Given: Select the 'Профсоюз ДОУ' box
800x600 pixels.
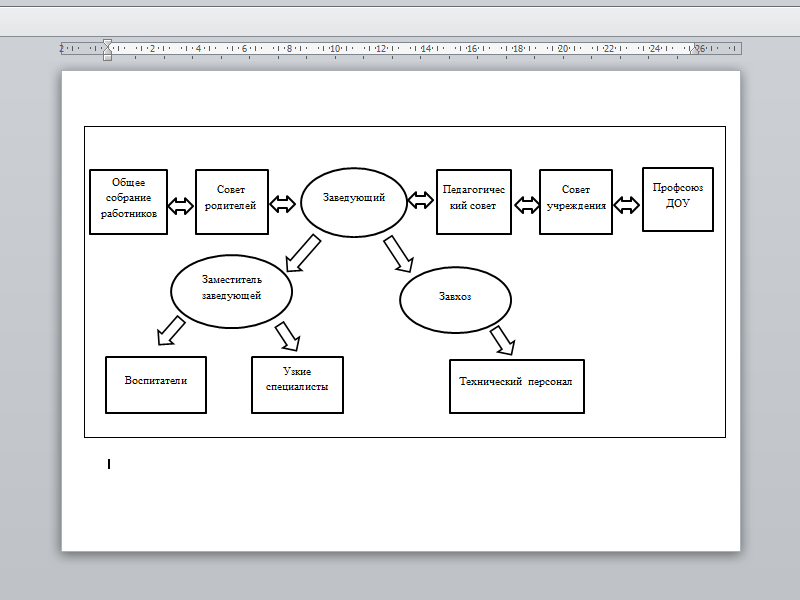Looking at the screenshot, I should point(677,199).
